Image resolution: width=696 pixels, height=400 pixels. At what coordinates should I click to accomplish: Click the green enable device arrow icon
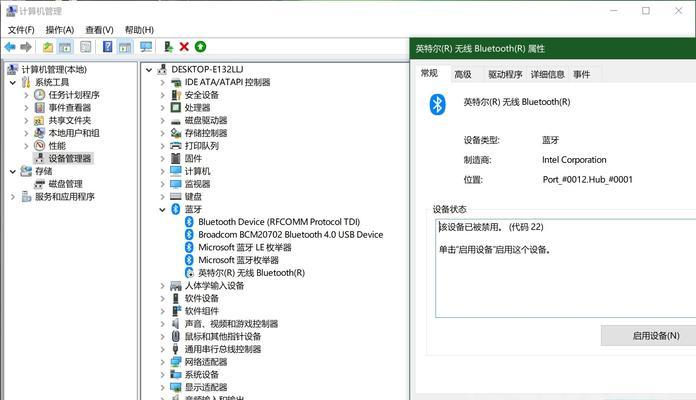[x=201, y=47]
